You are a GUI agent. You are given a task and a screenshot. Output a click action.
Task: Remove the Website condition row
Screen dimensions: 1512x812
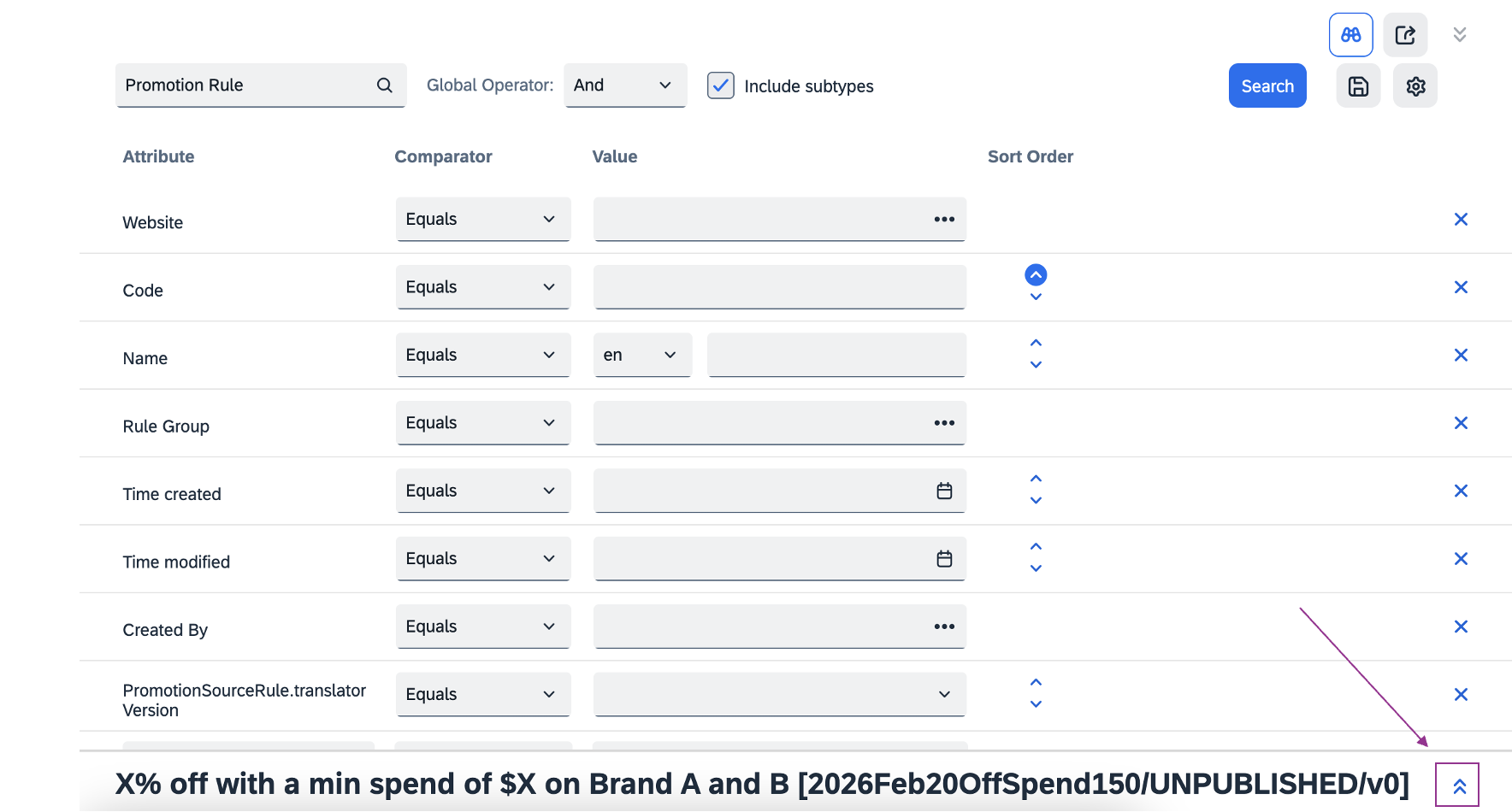[x=1461, y=220]
